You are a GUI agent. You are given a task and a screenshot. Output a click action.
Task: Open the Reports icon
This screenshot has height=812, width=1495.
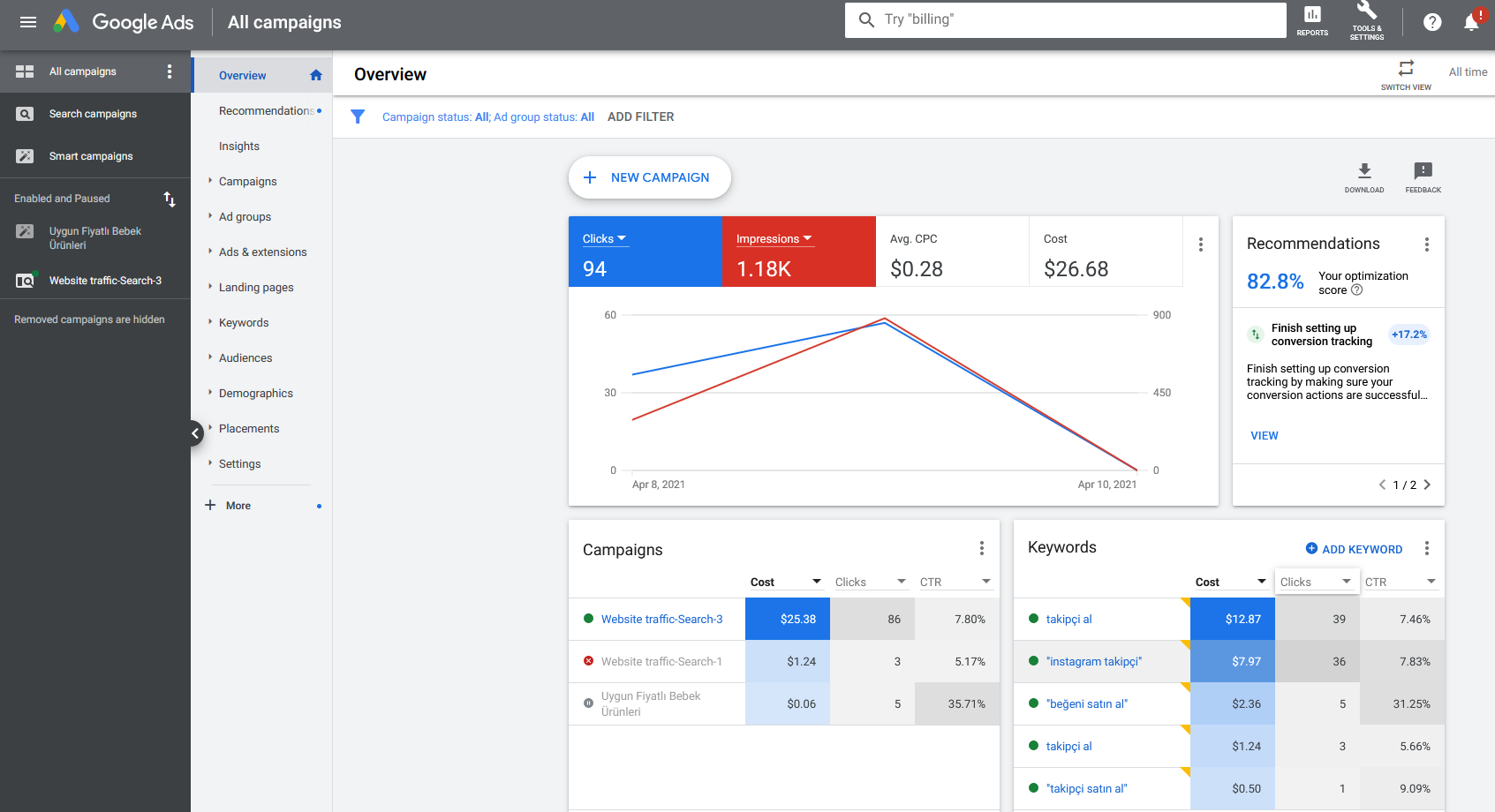coord(1312,20)
